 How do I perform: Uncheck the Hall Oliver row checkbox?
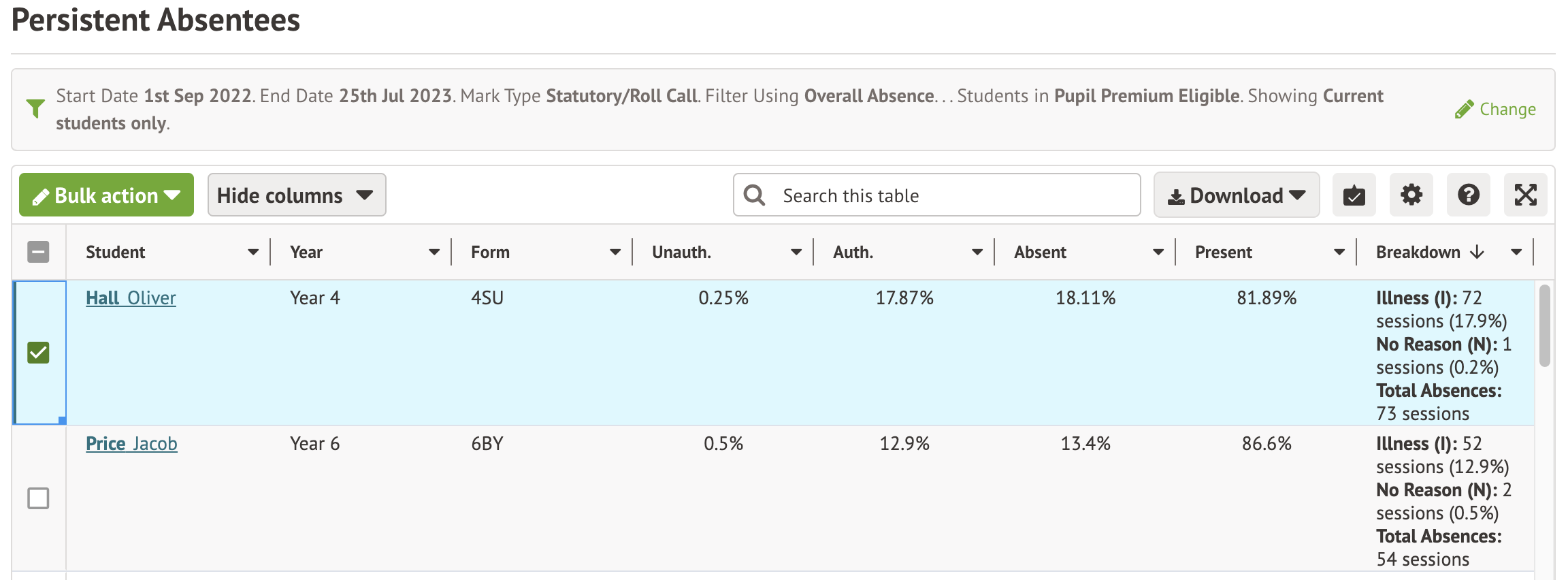(38, 353)
